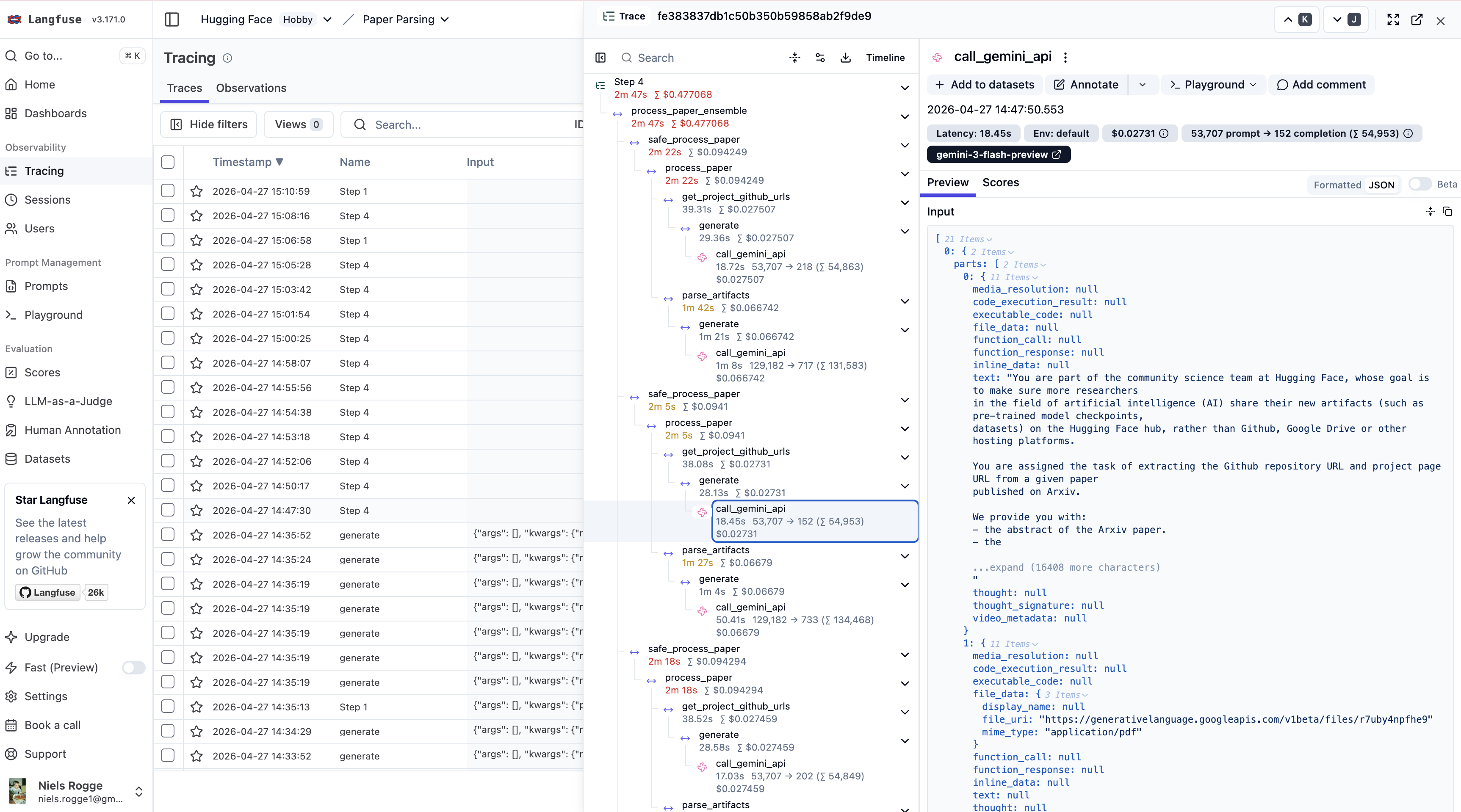Check the 15:10:59 Step 1 row checkbox
This screenshot has height=812, width=1461.
pos(168,191)
